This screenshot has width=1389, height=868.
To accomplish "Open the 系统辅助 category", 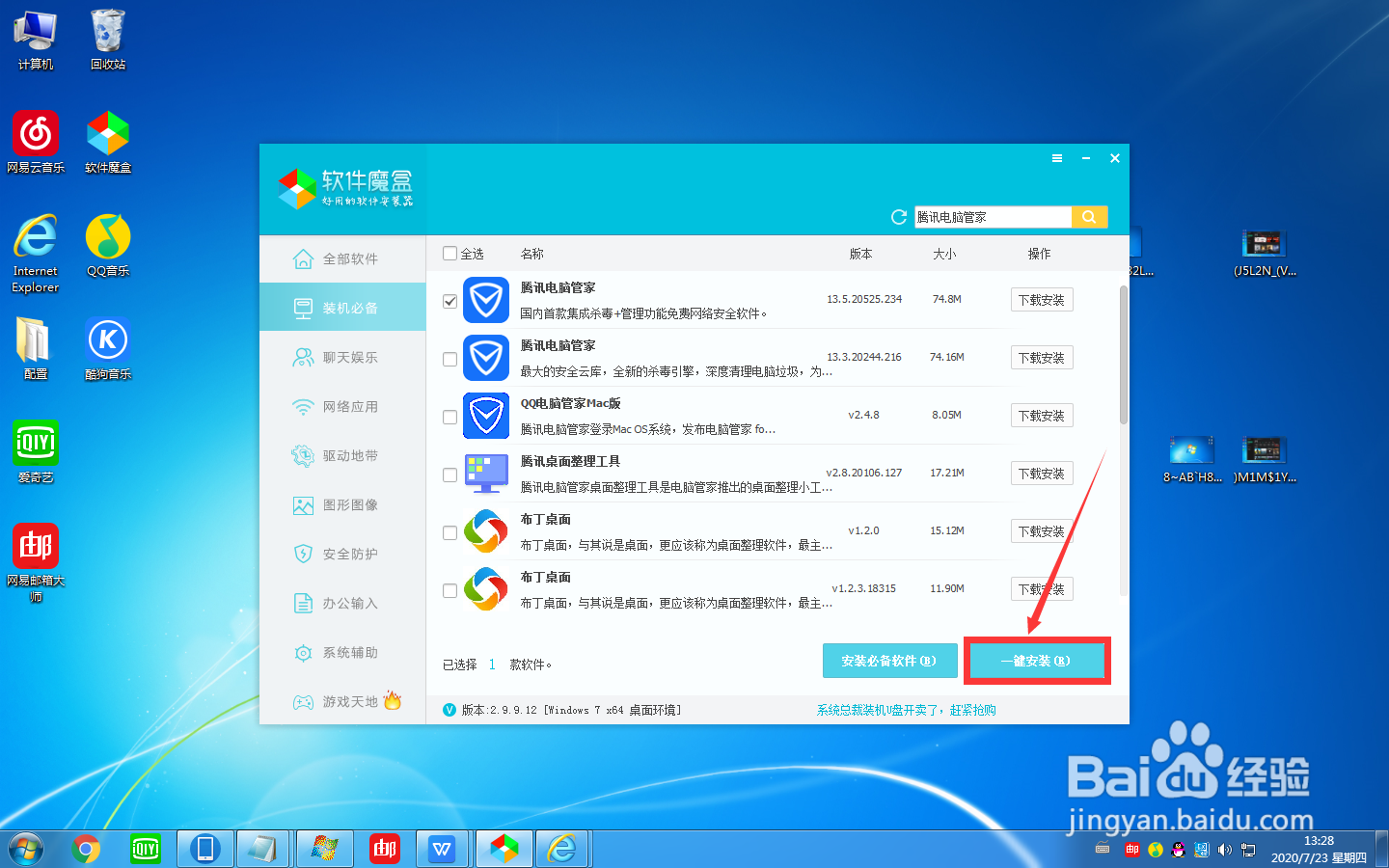I will [x=342, y=652].
